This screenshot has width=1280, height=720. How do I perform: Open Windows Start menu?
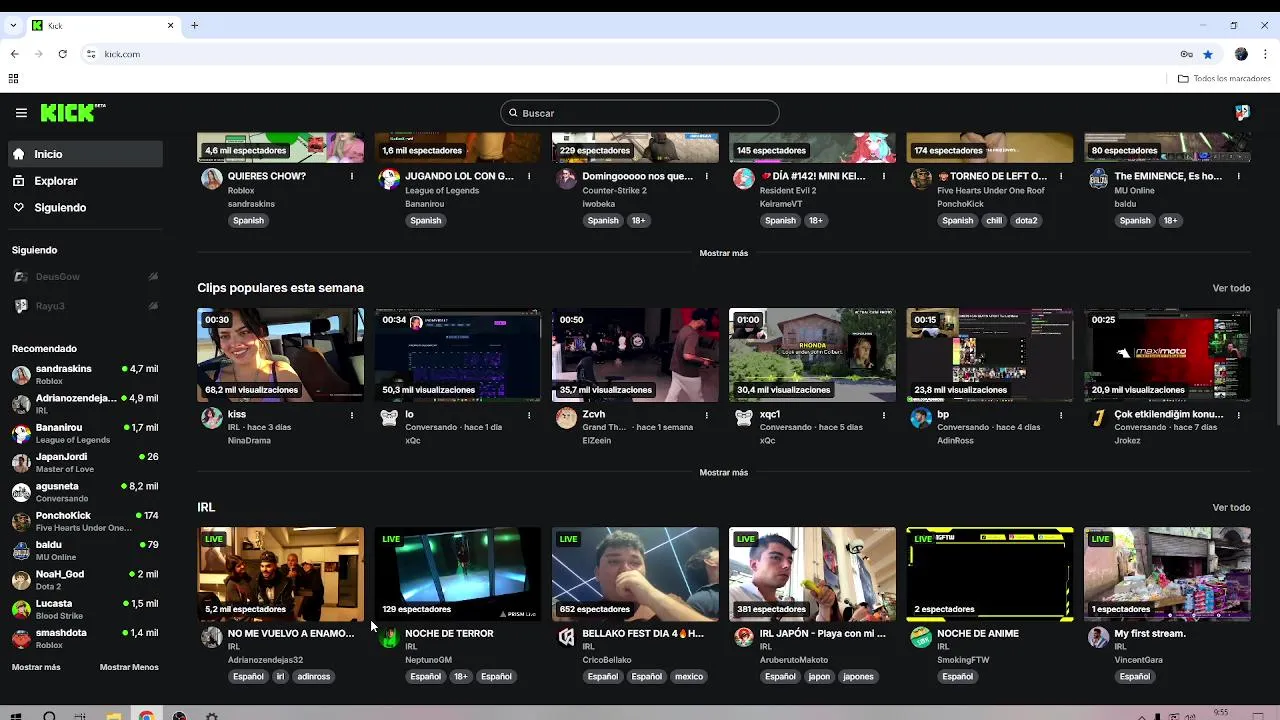pyautogui.click(x=16, y=716)
